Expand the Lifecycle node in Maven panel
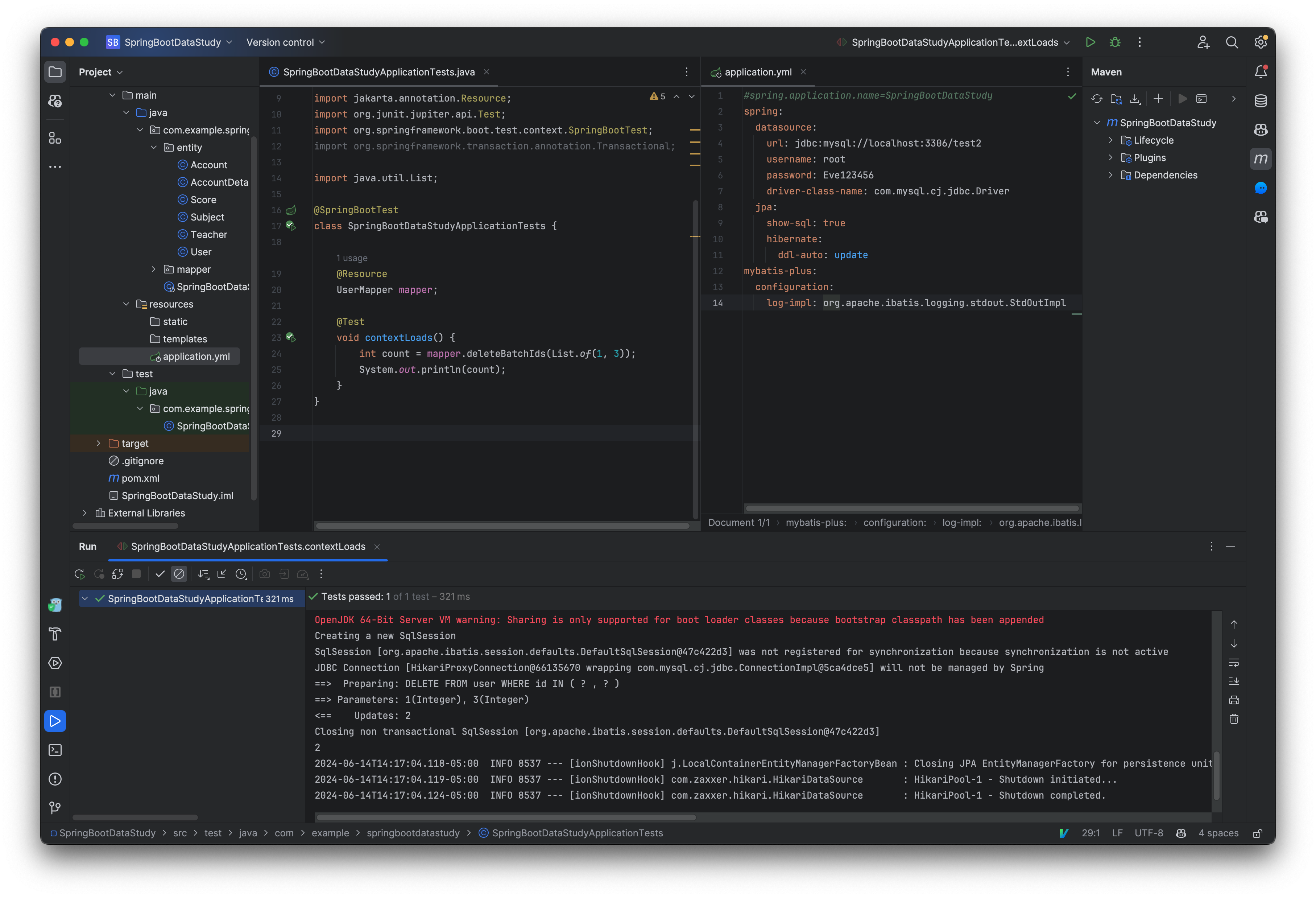 pos(1110,140)
